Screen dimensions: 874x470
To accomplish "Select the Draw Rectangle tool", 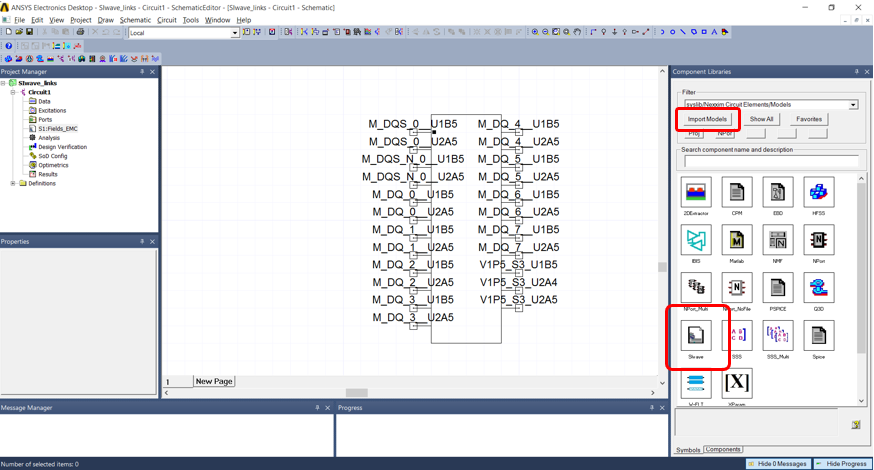I will 704,32.
